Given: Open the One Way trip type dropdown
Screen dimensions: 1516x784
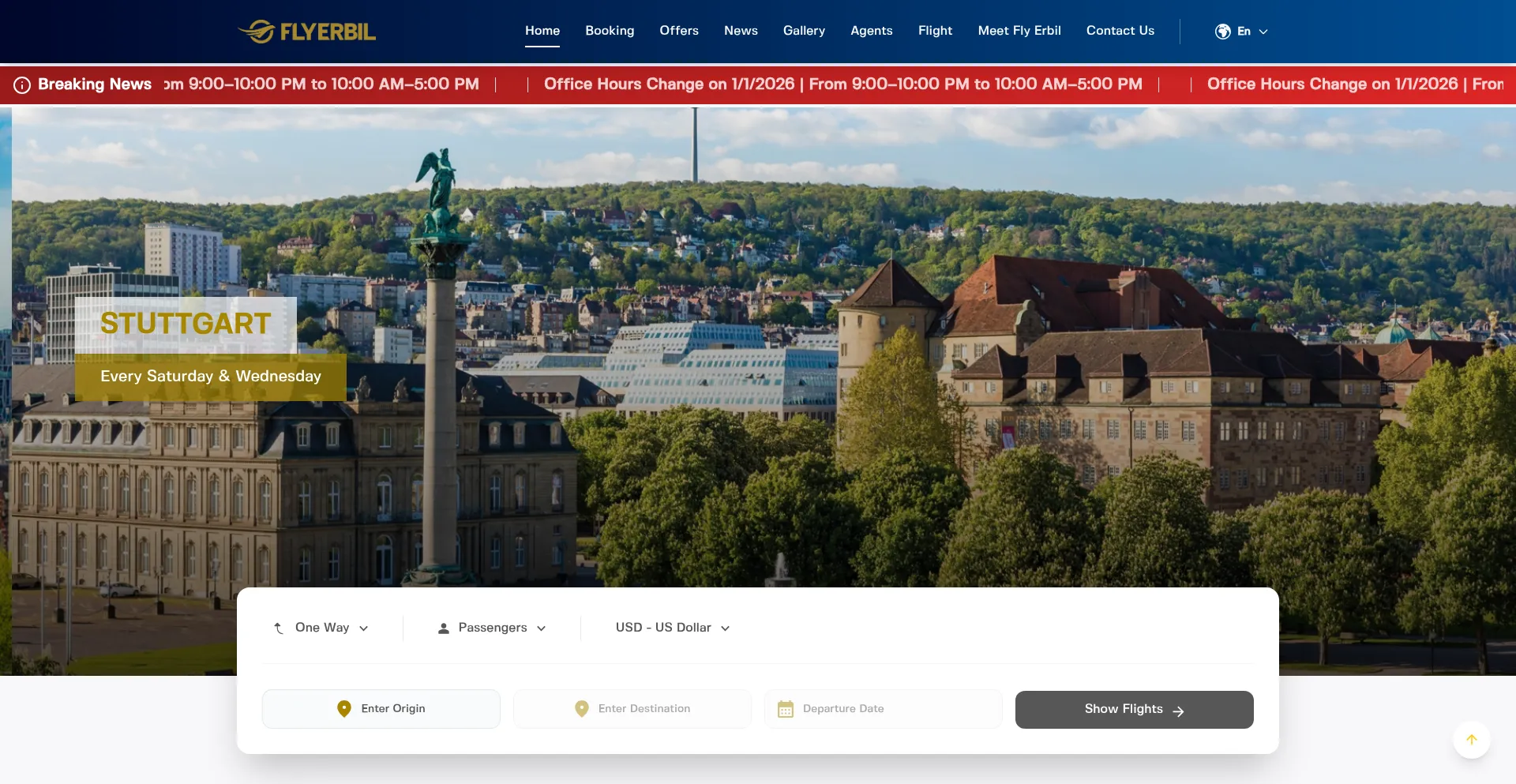Looking at the screenshot, I should point(322,628).
